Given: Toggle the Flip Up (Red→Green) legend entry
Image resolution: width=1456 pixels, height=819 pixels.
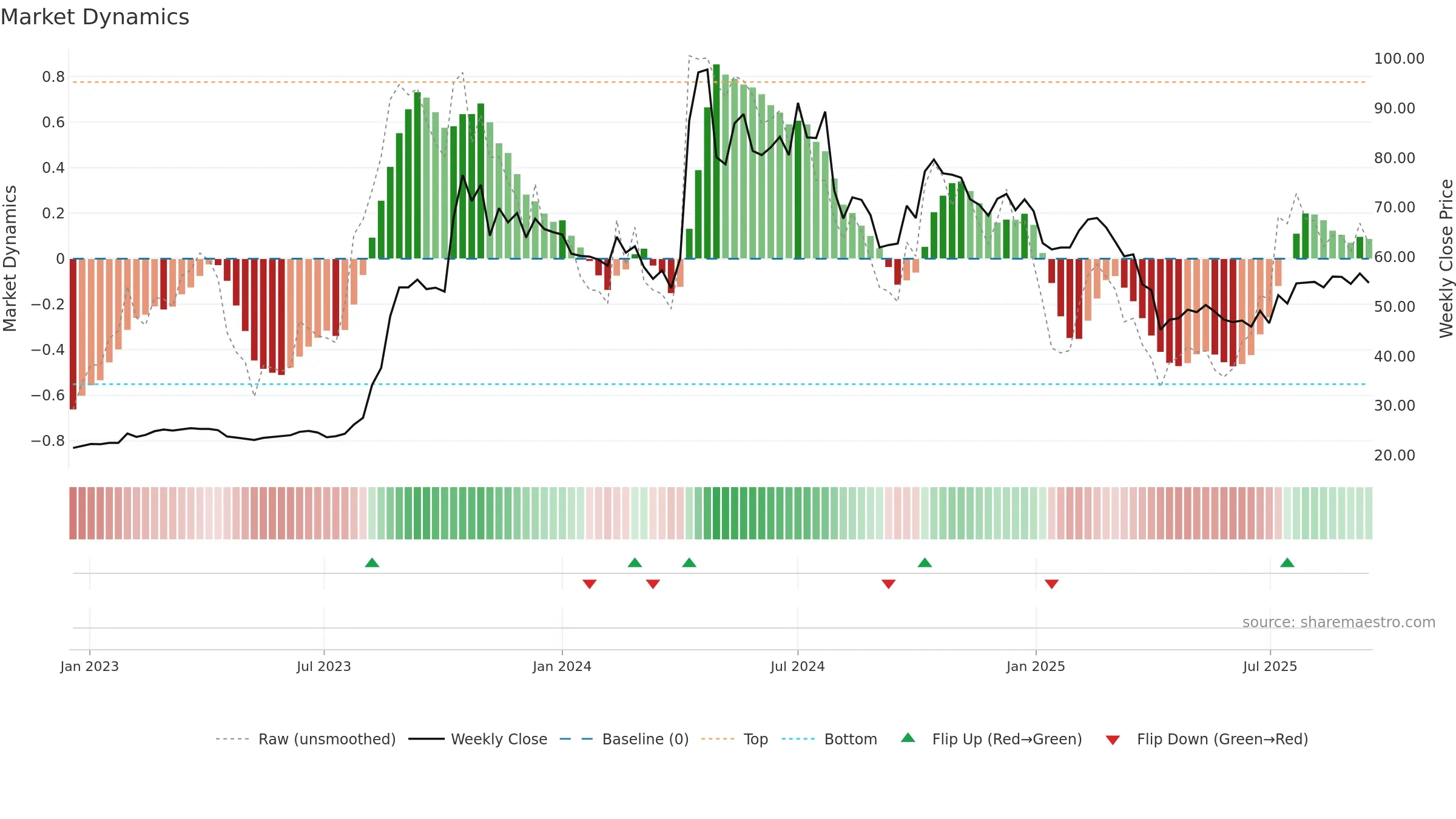Looking at the screenshot, I should (991, 739).
